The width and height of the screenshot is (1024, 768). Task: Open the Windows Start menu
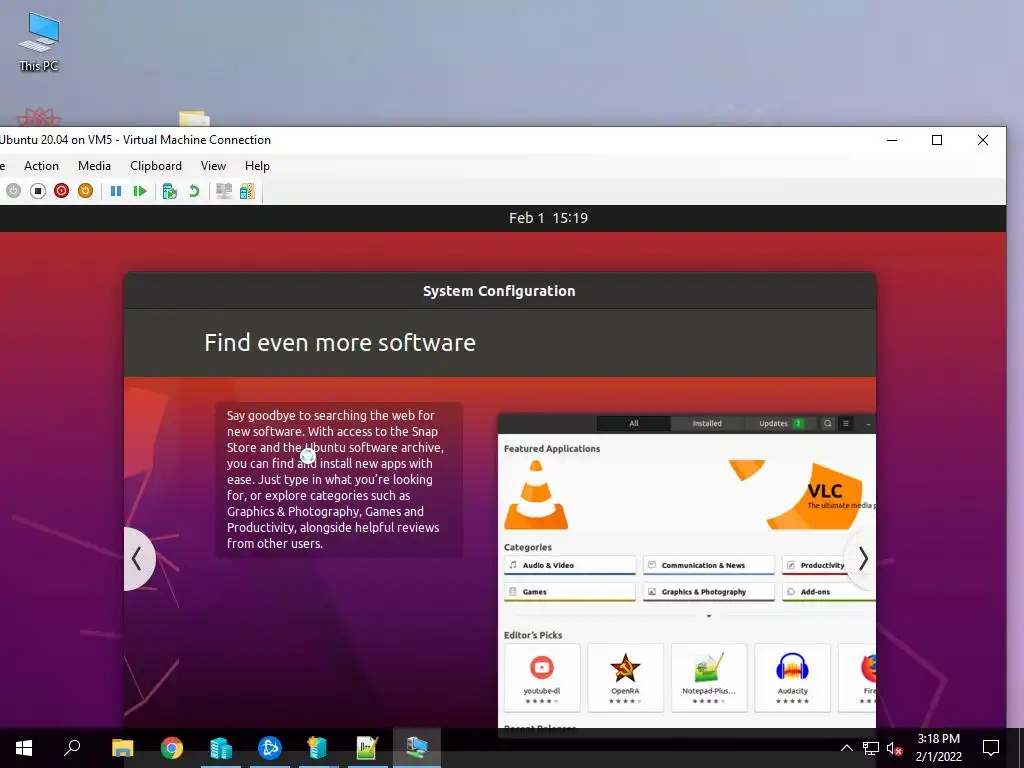(x=24, y=748)
